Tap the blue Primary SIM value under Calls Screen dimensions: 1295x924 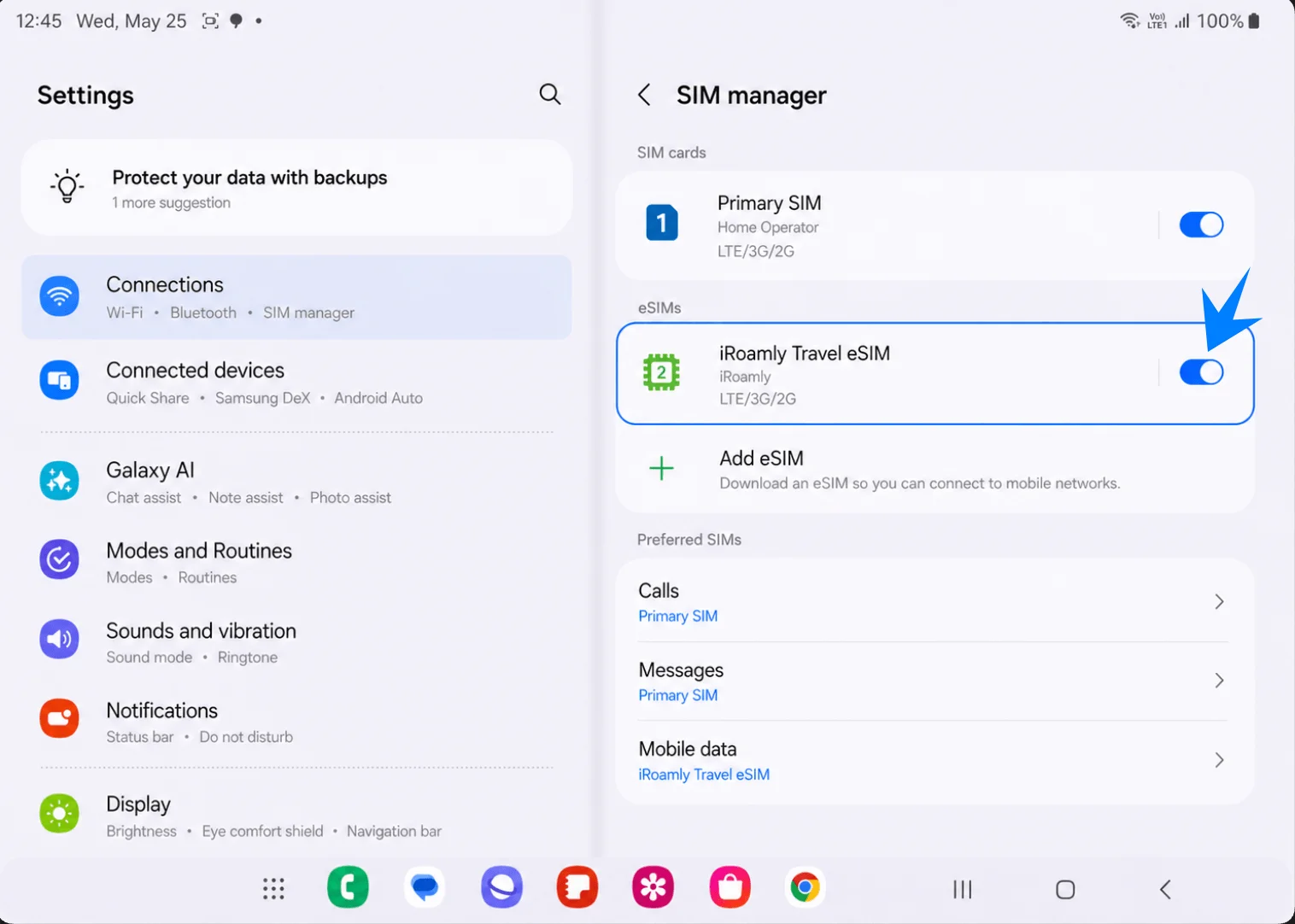click(x=677, y=617)
